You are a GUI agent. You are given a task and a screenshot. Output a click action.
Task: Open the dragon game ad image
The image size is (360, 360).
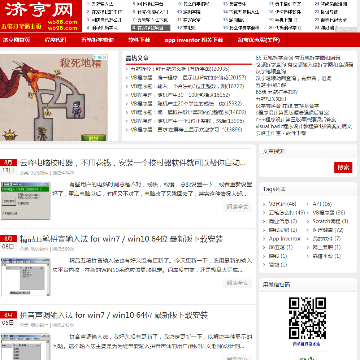click(x=54, y=98)
